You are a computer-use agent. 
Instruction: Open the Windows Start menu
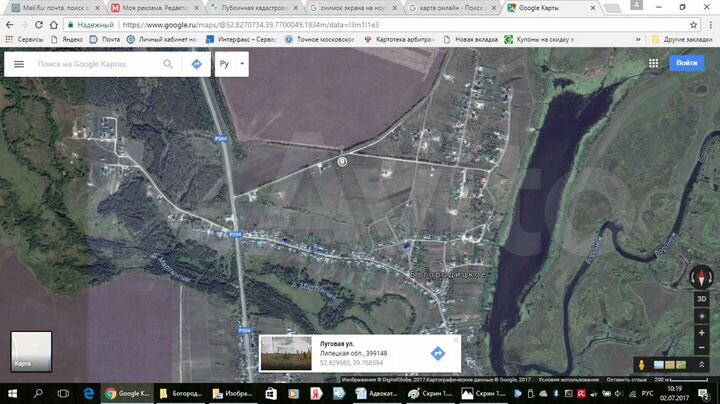pos(12,393)
